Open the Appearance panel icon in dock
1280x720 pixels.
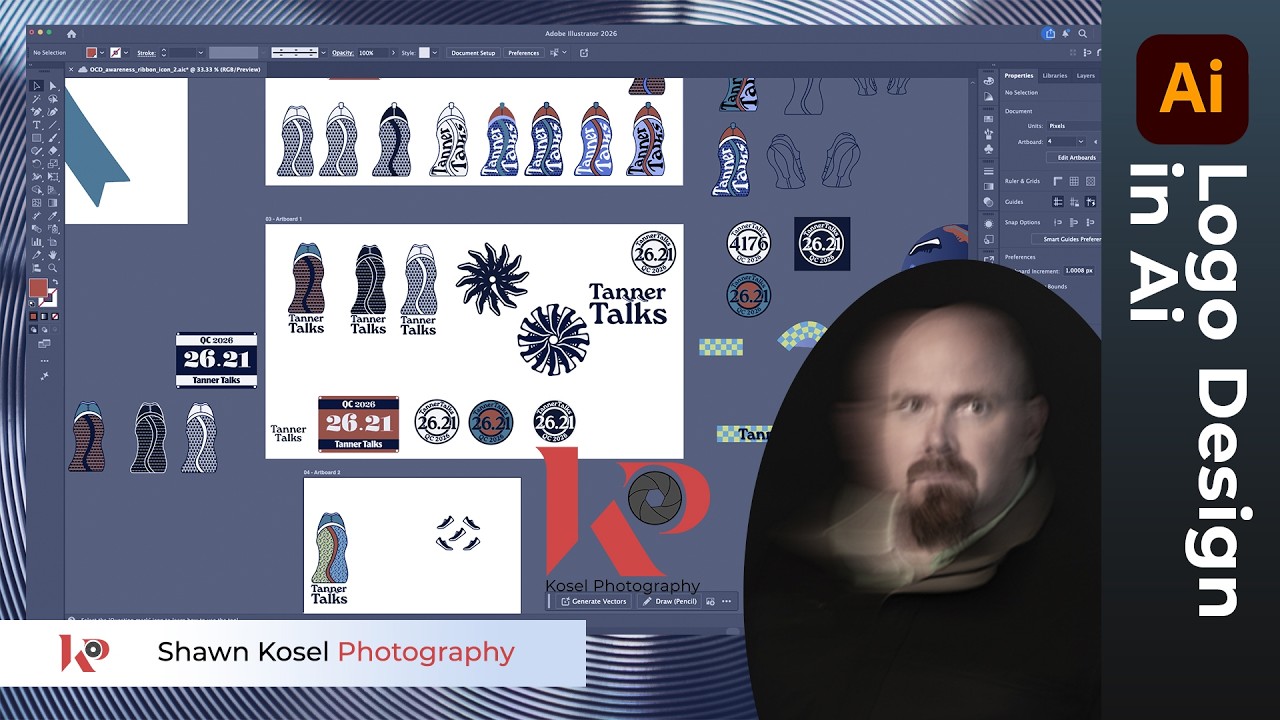[988, 224]
